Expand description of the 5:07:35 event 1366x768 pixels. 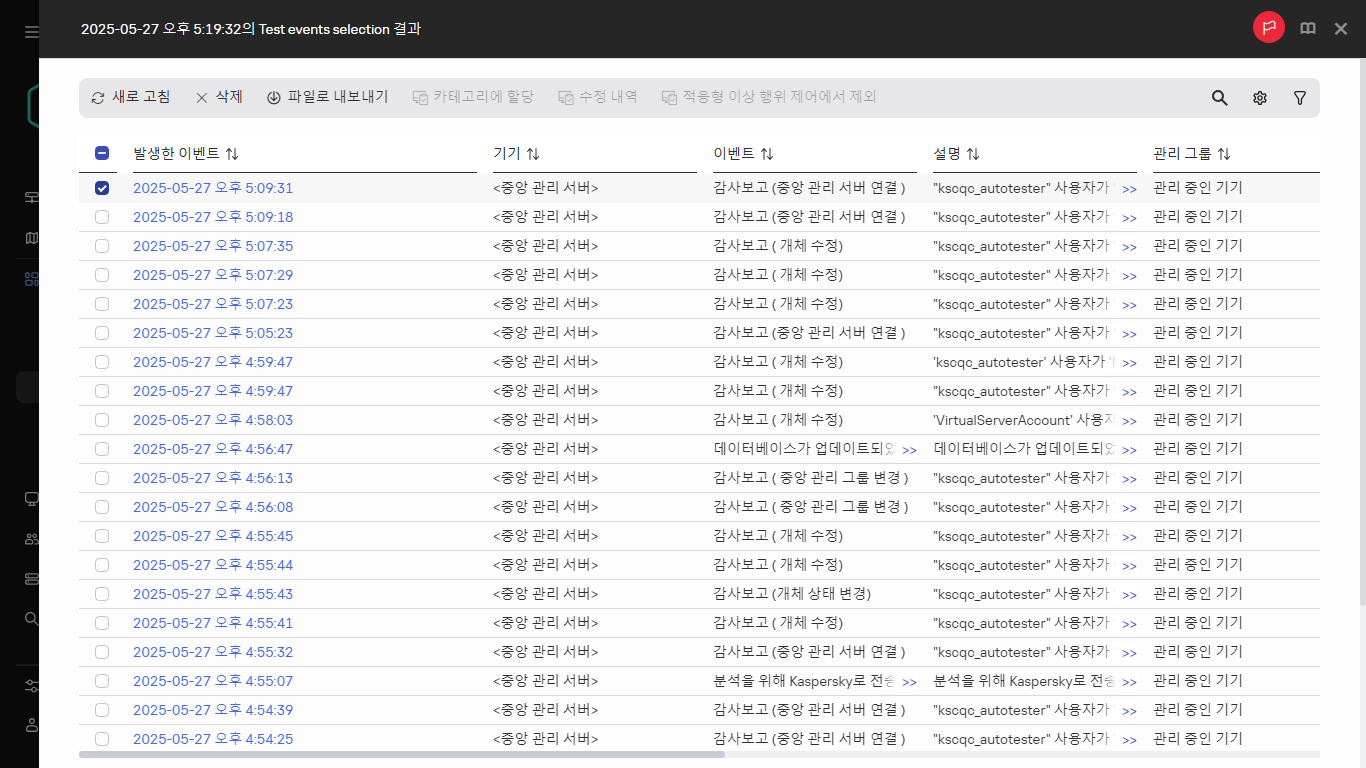point(1129,247)
